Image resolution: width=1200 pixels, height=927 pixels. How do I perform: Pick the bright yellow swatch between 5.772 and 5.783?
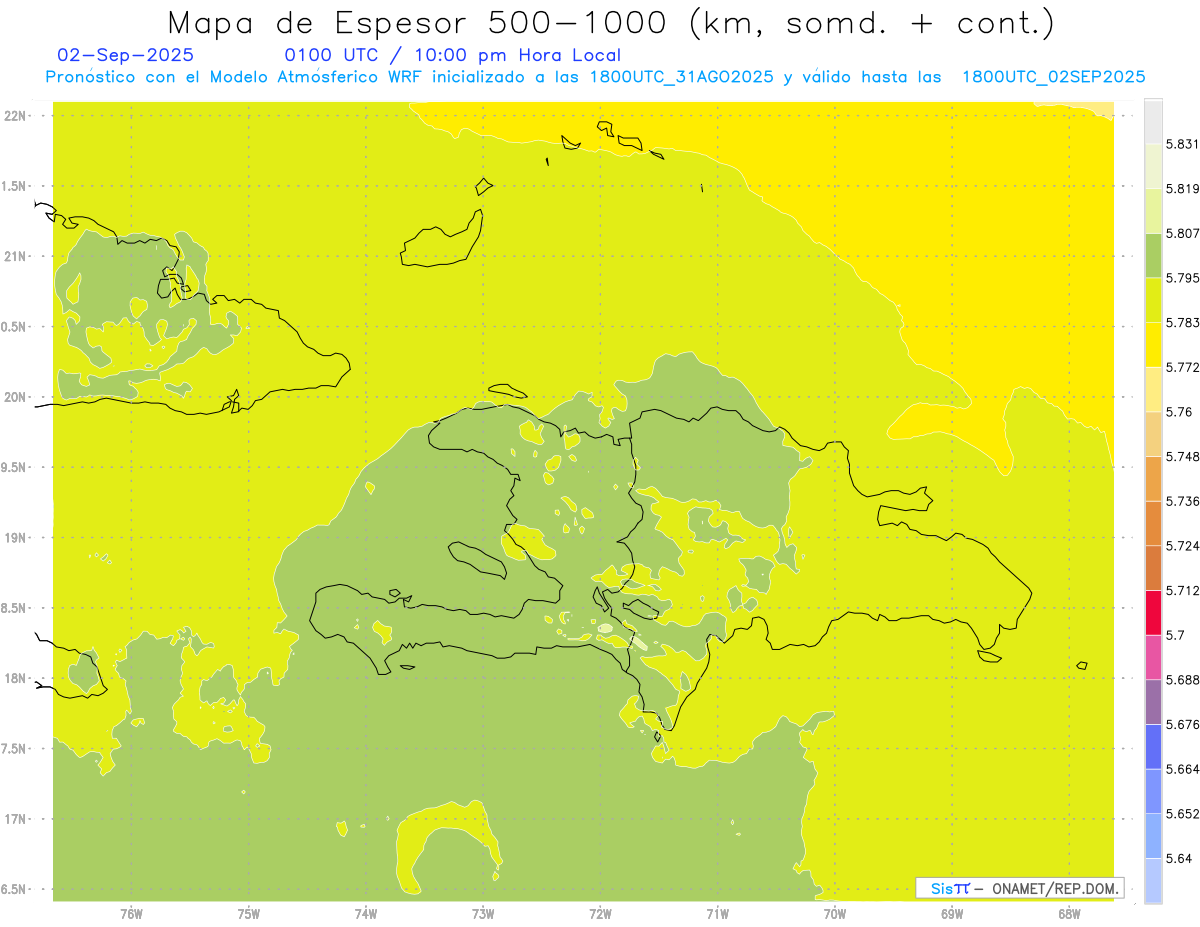coord(1153,343)
